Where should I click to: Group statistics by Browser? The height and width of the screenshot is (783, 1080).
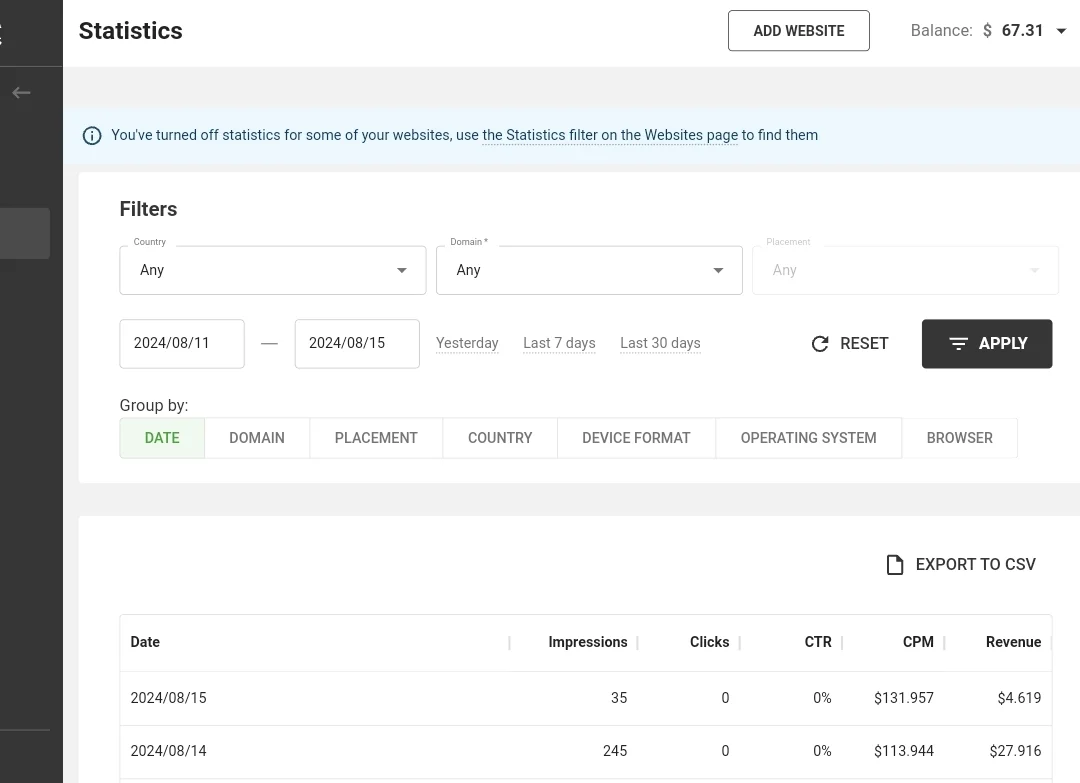coord(959,438)
